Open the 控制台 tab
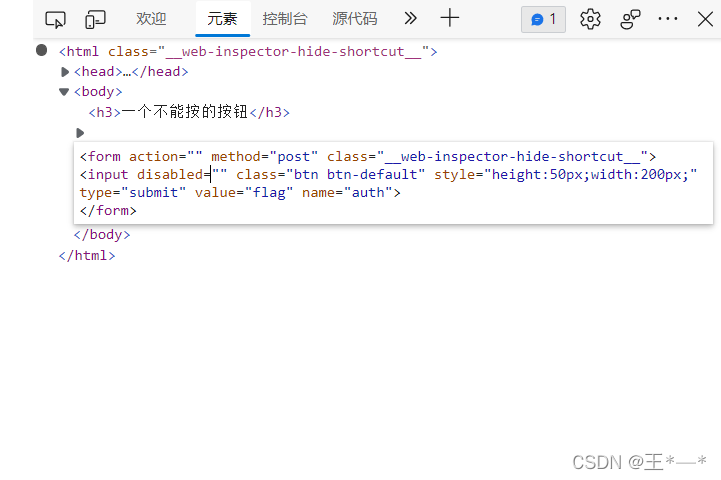The height and width of the screenshot is (480, 721). coord(285,19)
